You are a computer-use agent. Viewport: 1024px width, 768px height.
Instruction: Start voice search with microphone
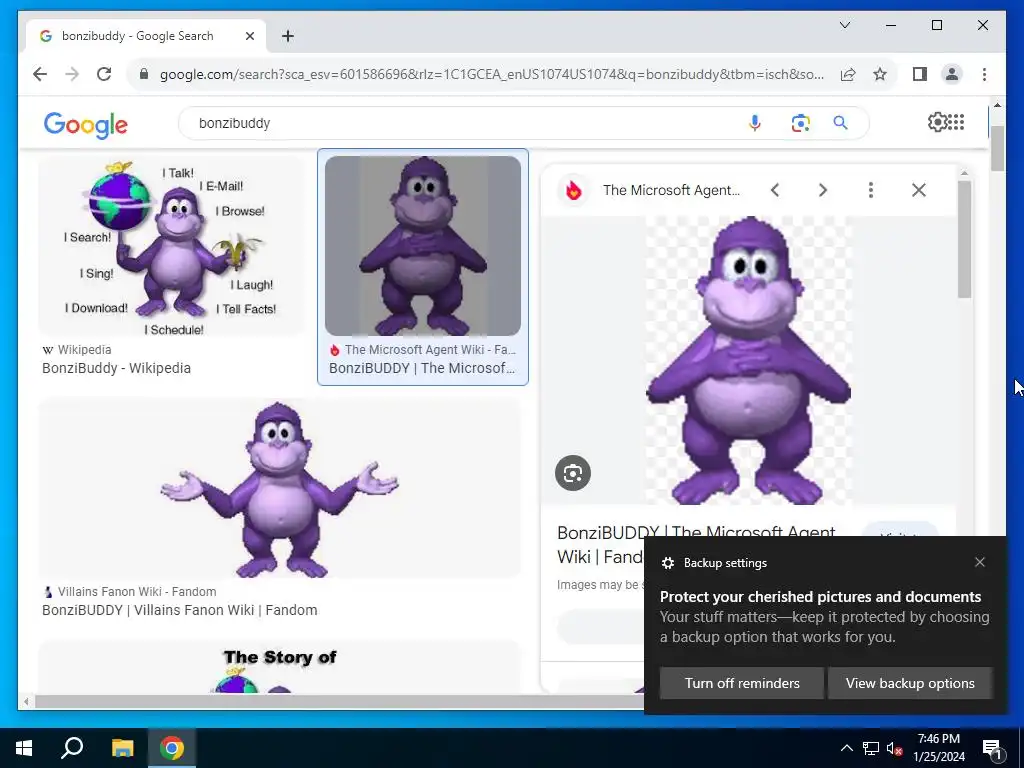tap(754, 123)
